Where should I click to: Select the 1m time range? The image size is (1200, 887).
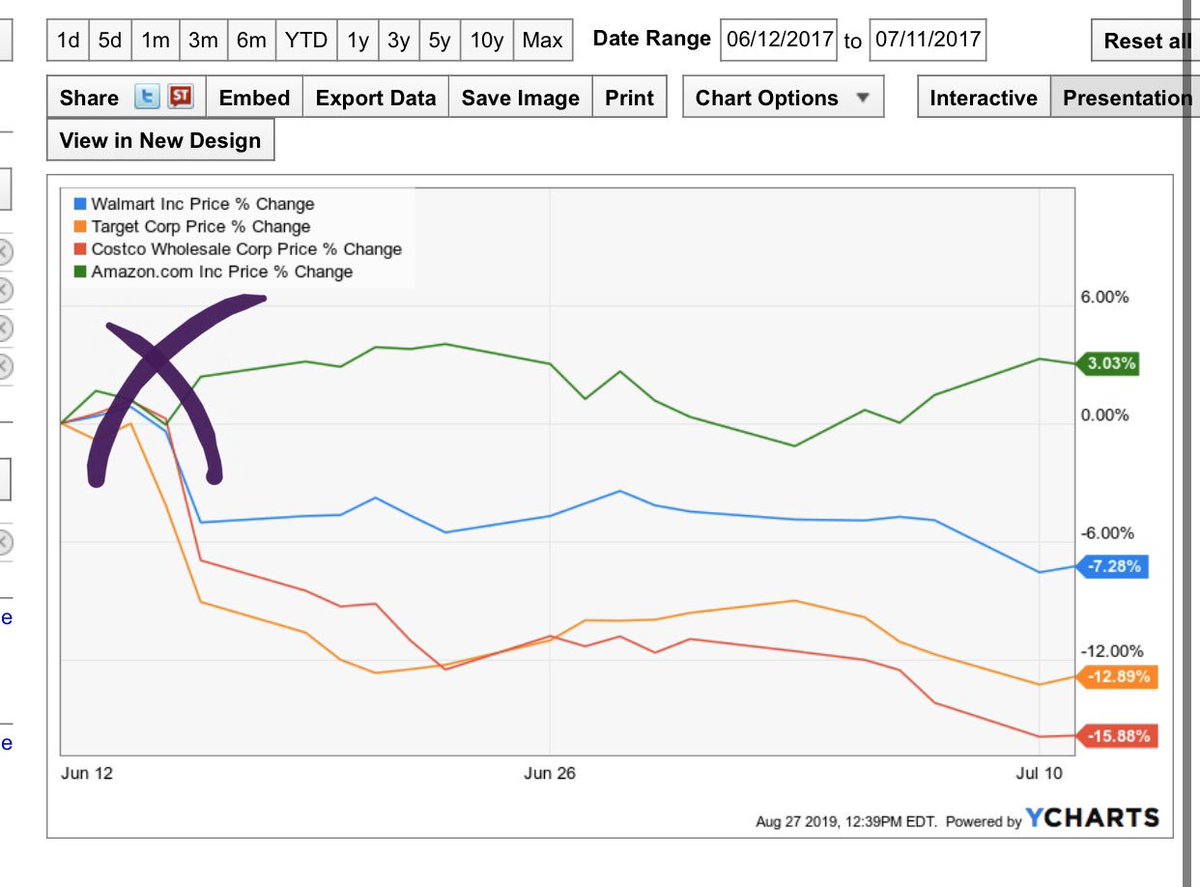[156, 41]
